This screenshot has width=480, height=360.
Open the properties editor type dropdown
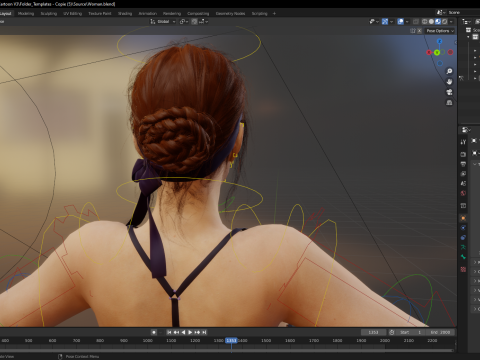(466, 130)
